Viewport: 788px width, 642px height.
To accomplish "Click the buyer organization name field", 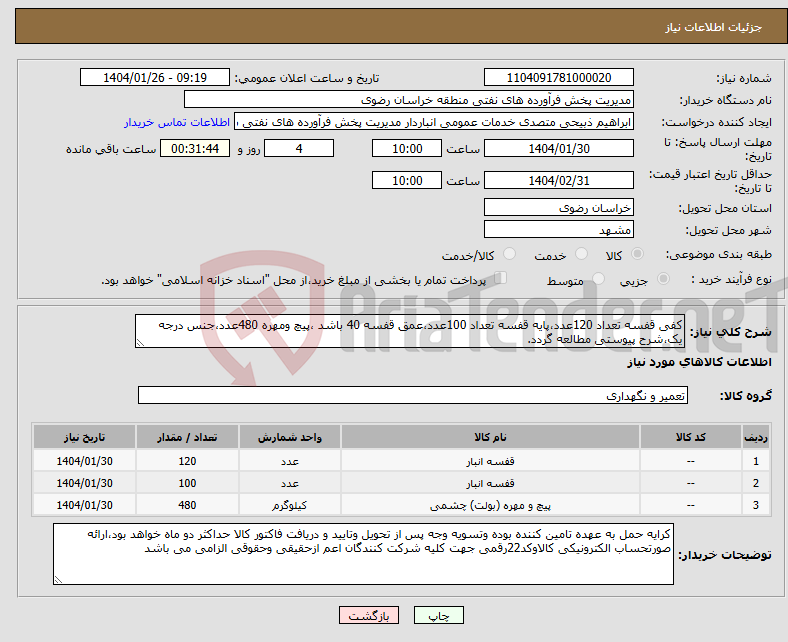I will [409, 100].
